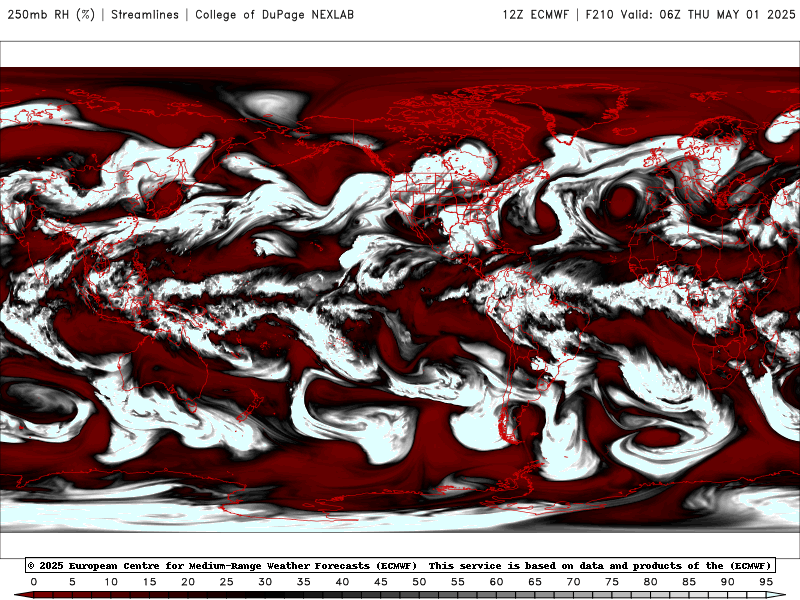Click colorbar label '35'
Screen dimensions: 800x600
(x=304, y=582)
